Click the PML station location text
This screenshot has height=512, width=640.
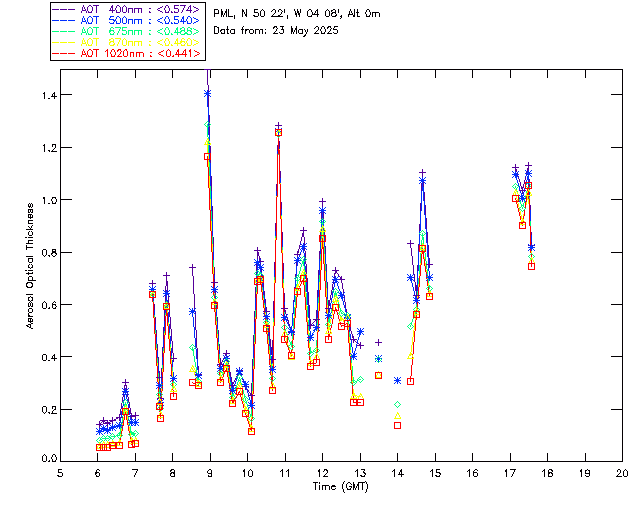pos(297,14)
